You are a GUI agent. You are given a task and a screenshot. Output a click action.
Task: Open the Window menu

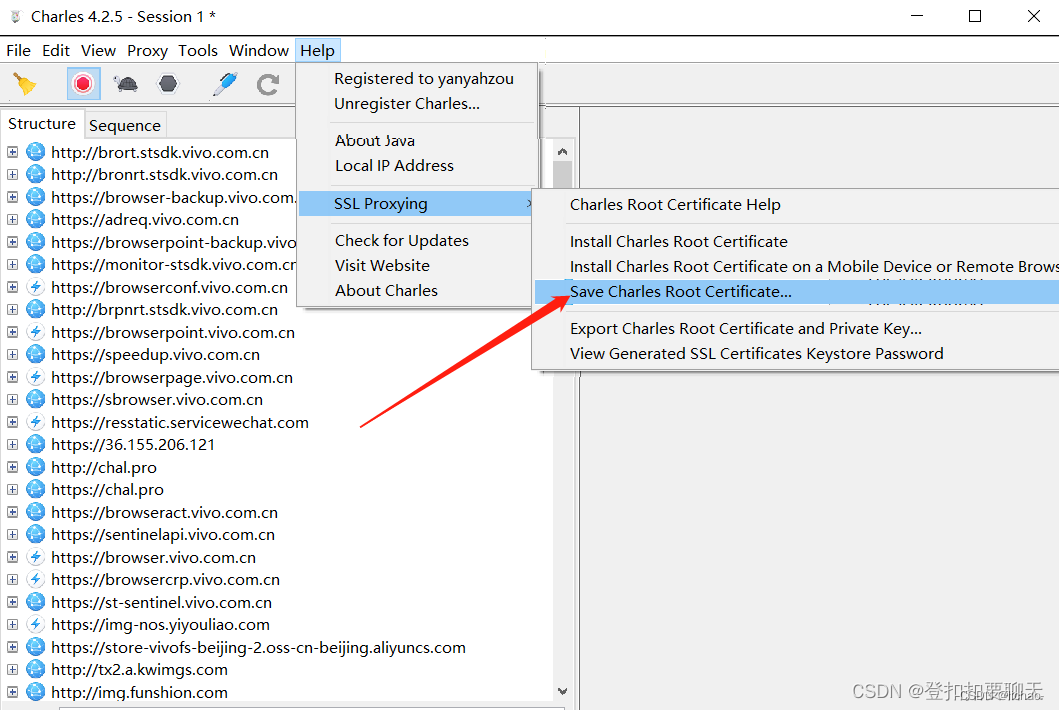click(259, 51)
